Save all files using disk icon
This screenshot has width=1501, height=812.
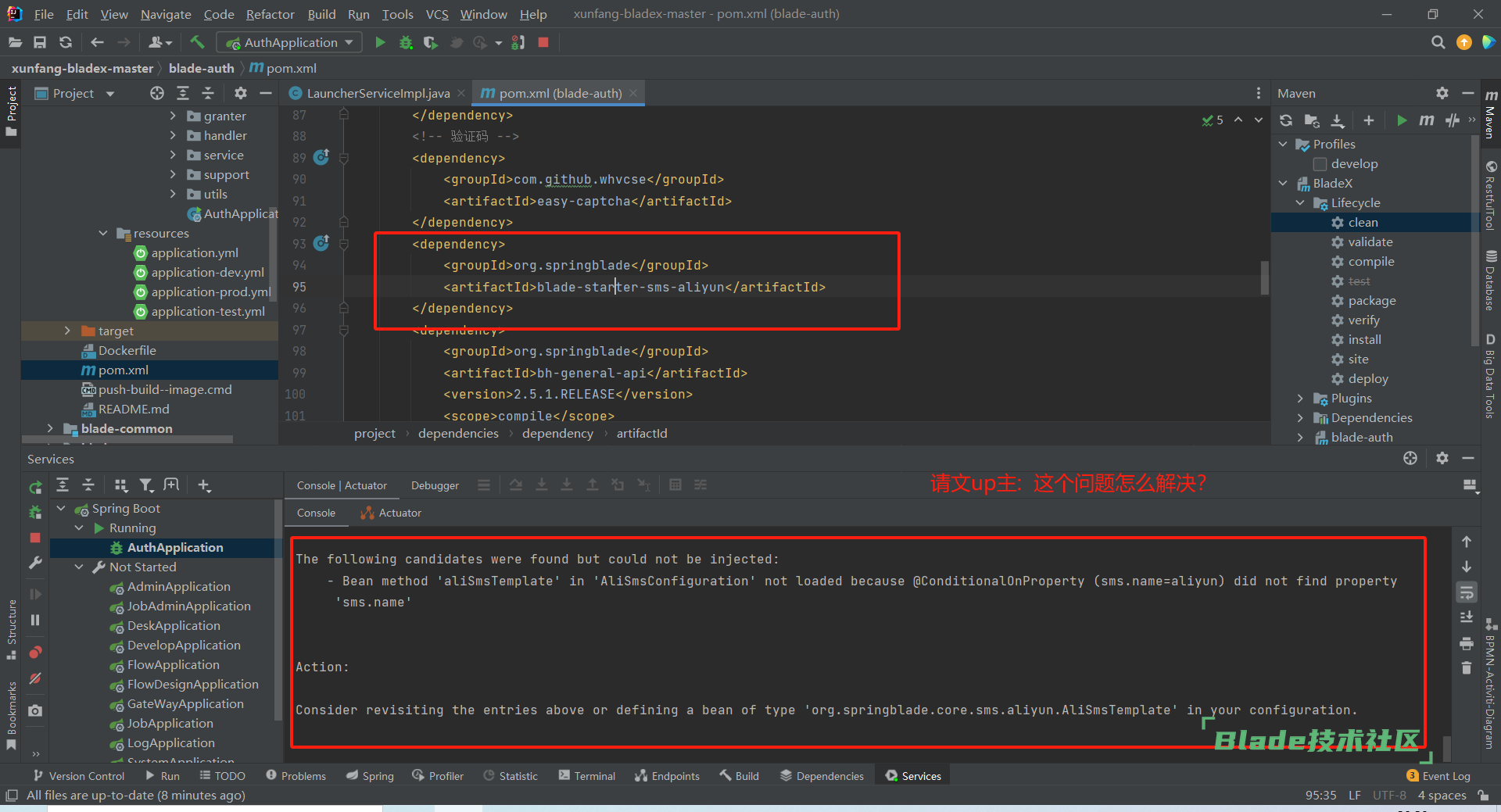click(x=40, y=42)
